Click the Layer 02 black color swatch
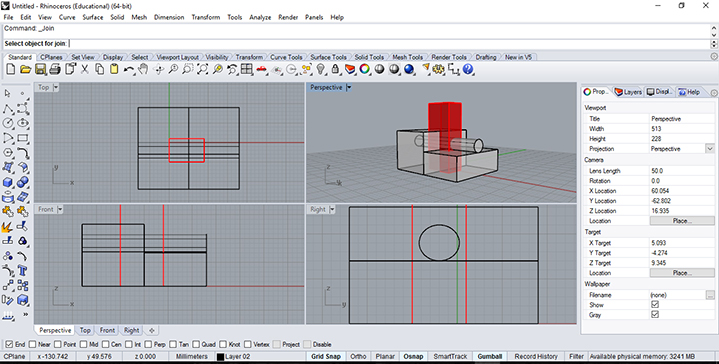 (220, 357)
